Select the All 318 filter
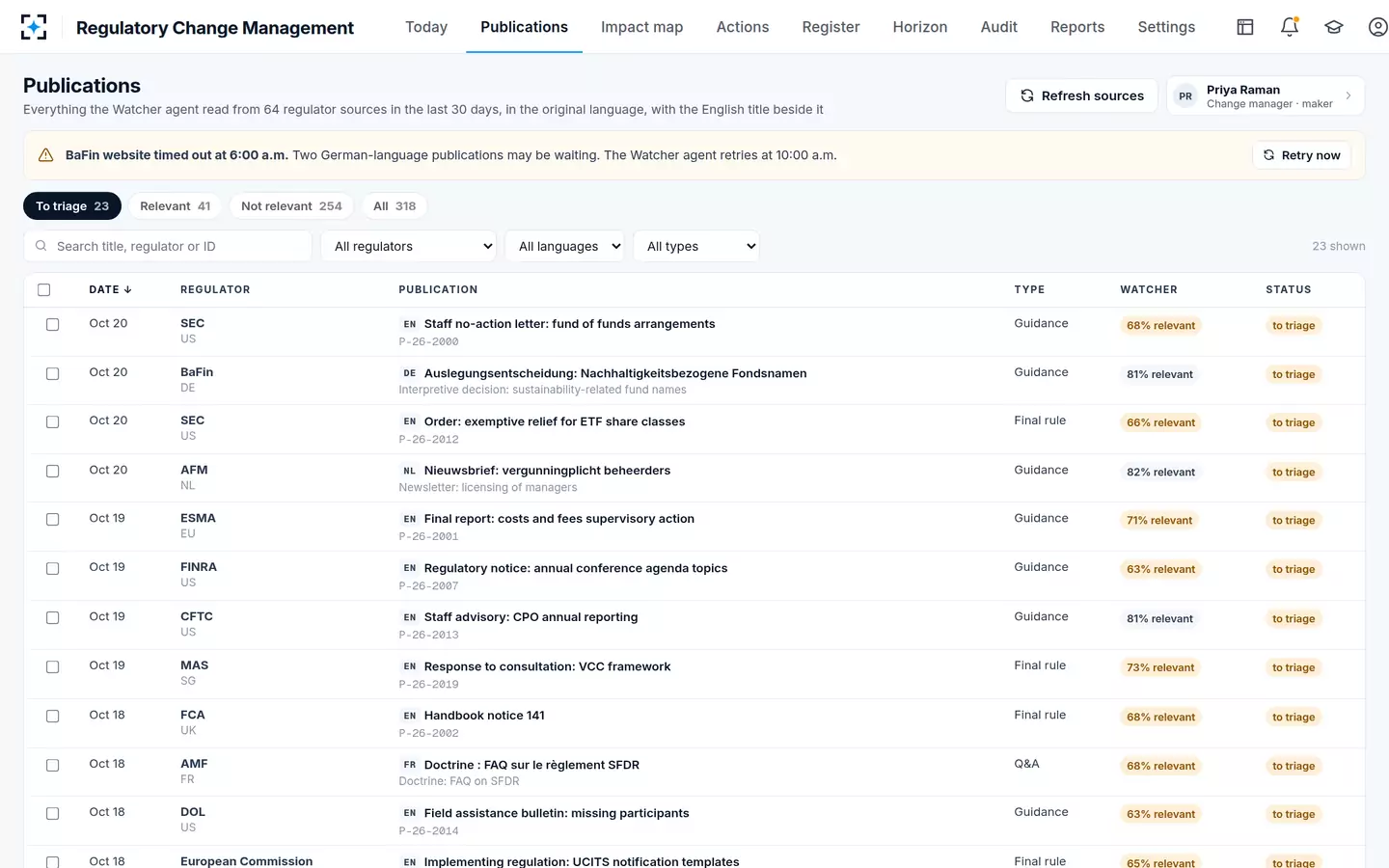Screen dimensions: 1389x868 (395, 206)
